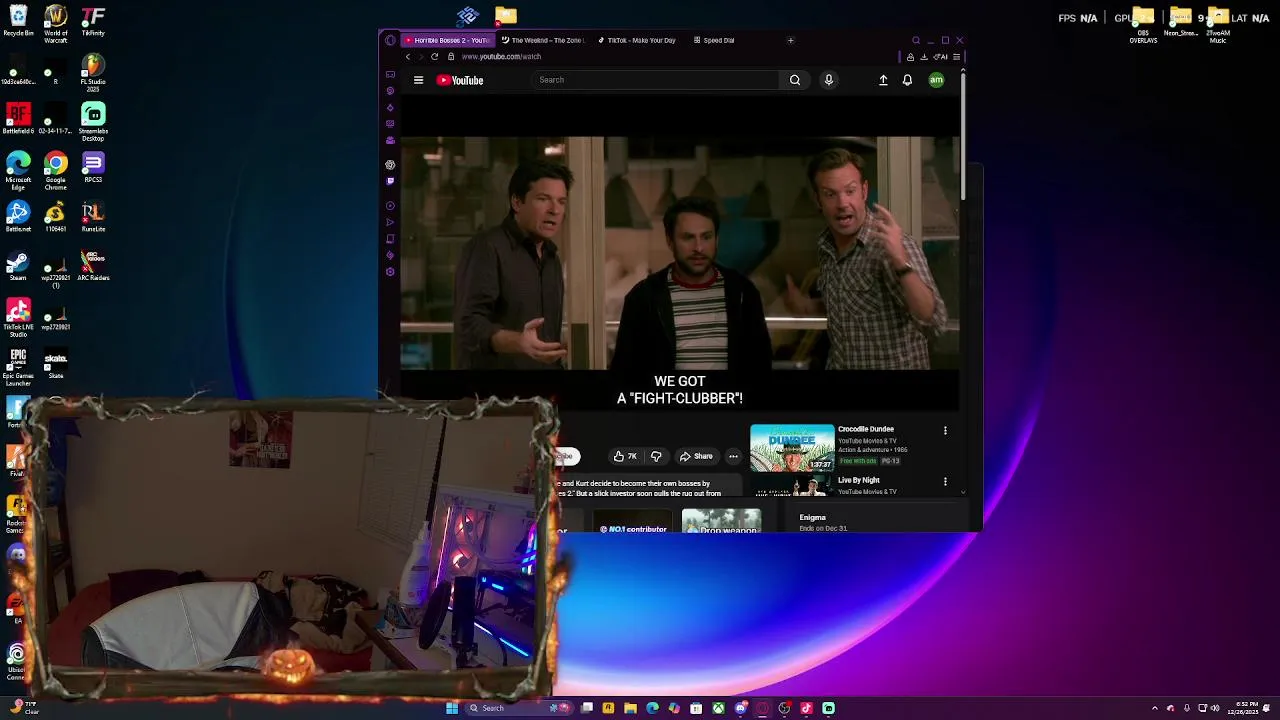1280x720 pixels.
Task: Open browser downloads icon in toolbar
Action: pyautogui.click(x=924, y=57)
